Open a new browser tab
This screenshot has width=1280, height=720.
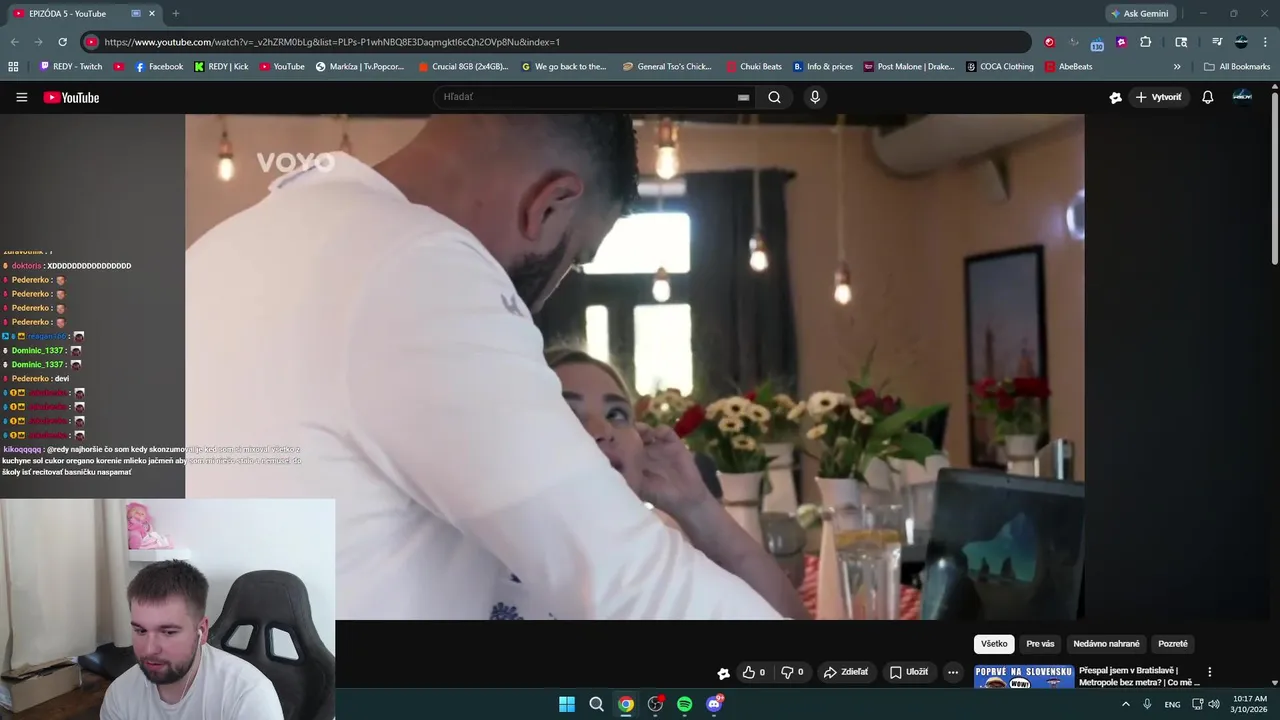coord(176,13)
